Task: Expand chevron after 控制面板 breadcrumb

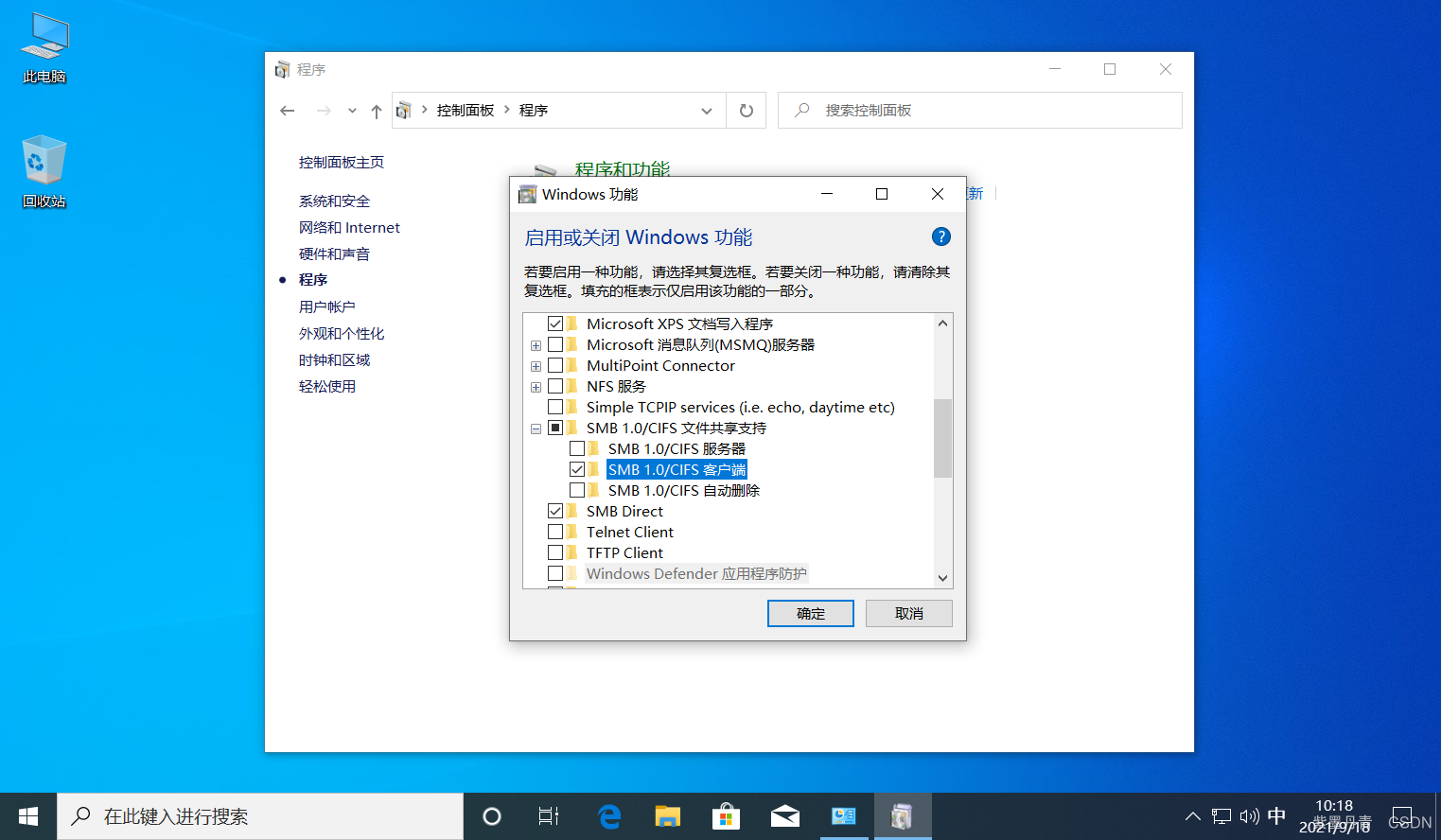Action: 507,110
